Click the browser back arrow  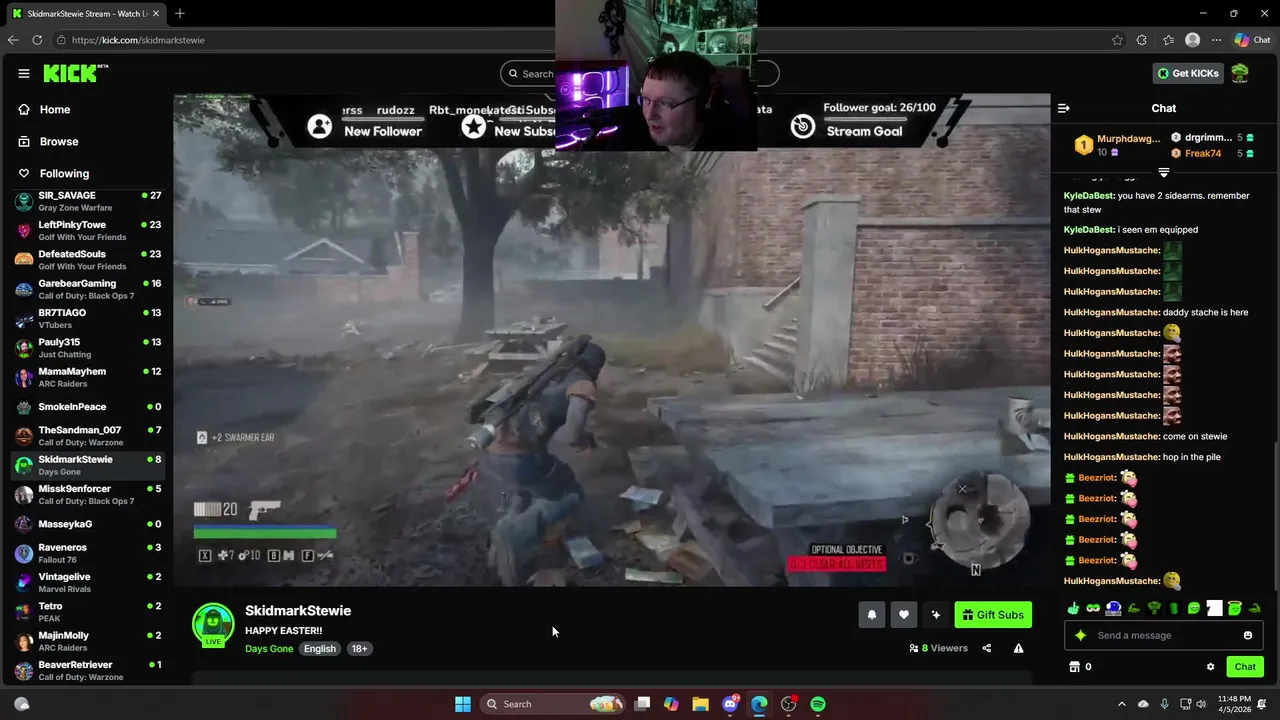tap(12, 40)
